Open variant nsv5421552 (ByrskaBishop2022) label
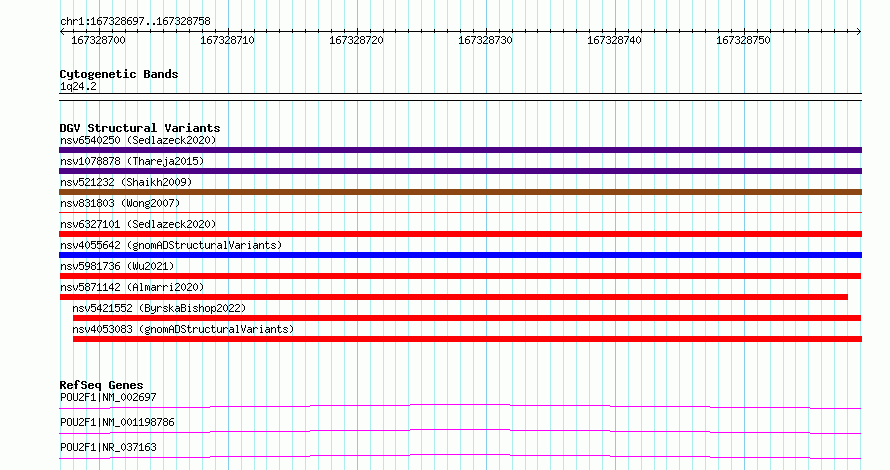Image resolution: width=890 pixels, height=470 pixels. pos(159,308)
